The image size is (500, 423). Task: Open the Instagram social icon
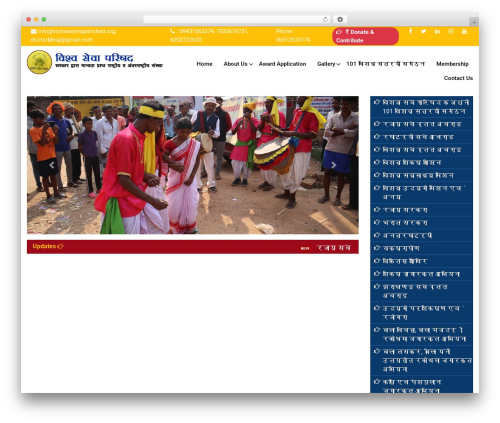[x=451, y=31]
